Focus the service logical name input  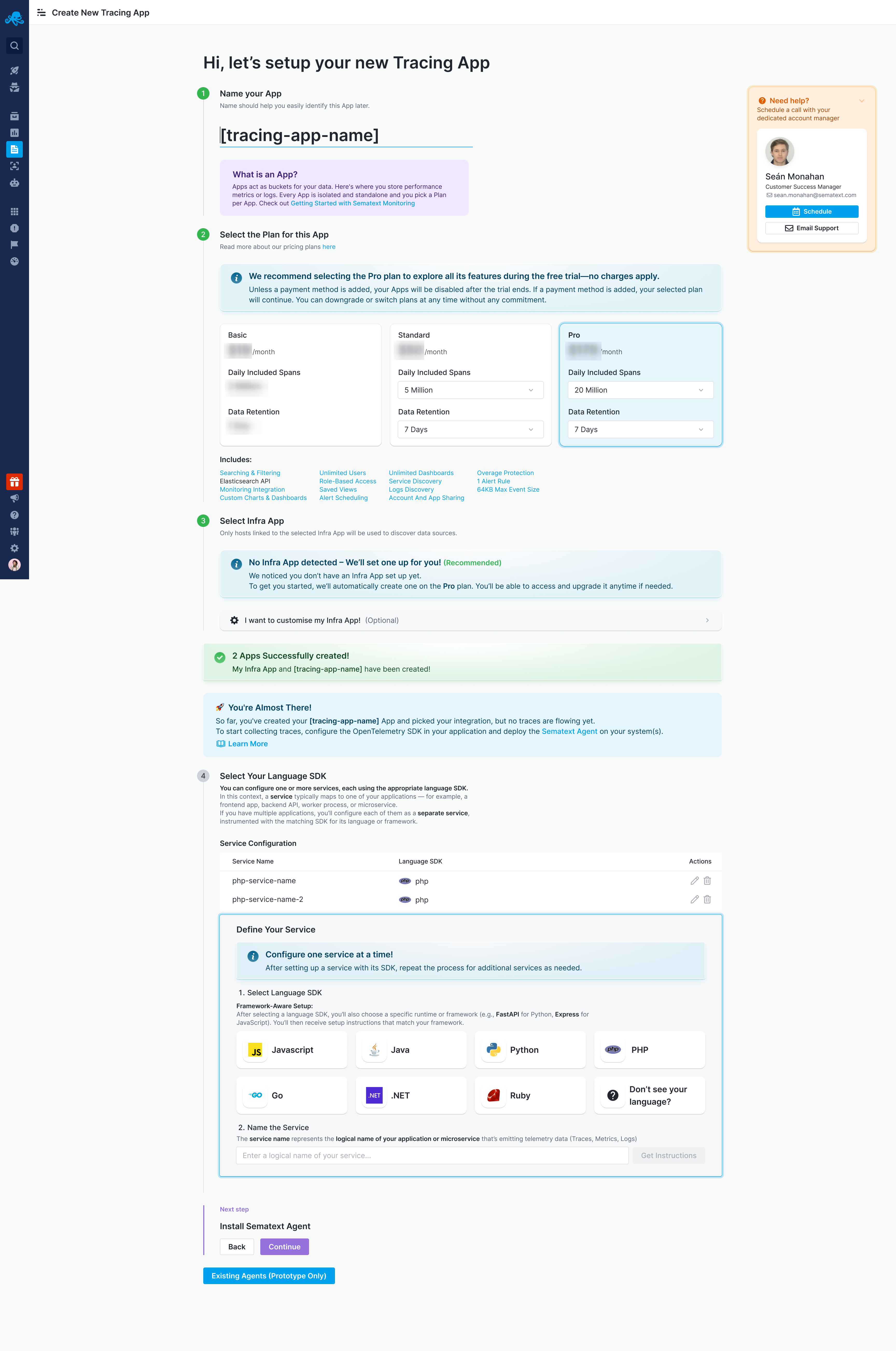[x=432, y=1155]
